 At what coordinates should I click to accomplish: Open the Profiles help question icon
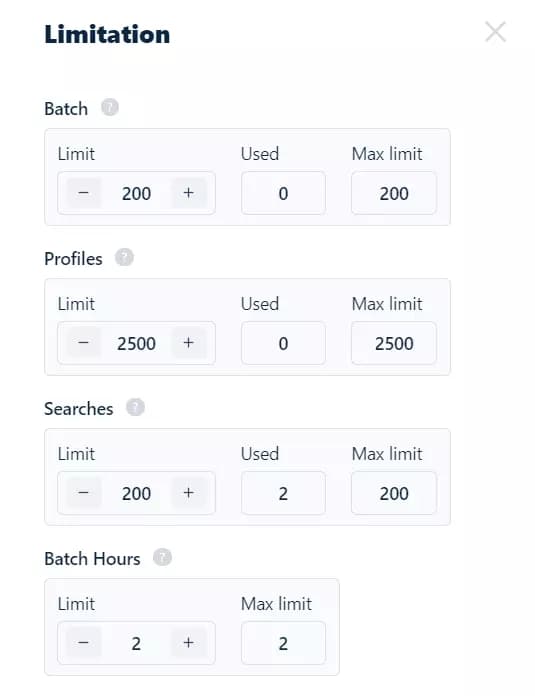(124, 257)
